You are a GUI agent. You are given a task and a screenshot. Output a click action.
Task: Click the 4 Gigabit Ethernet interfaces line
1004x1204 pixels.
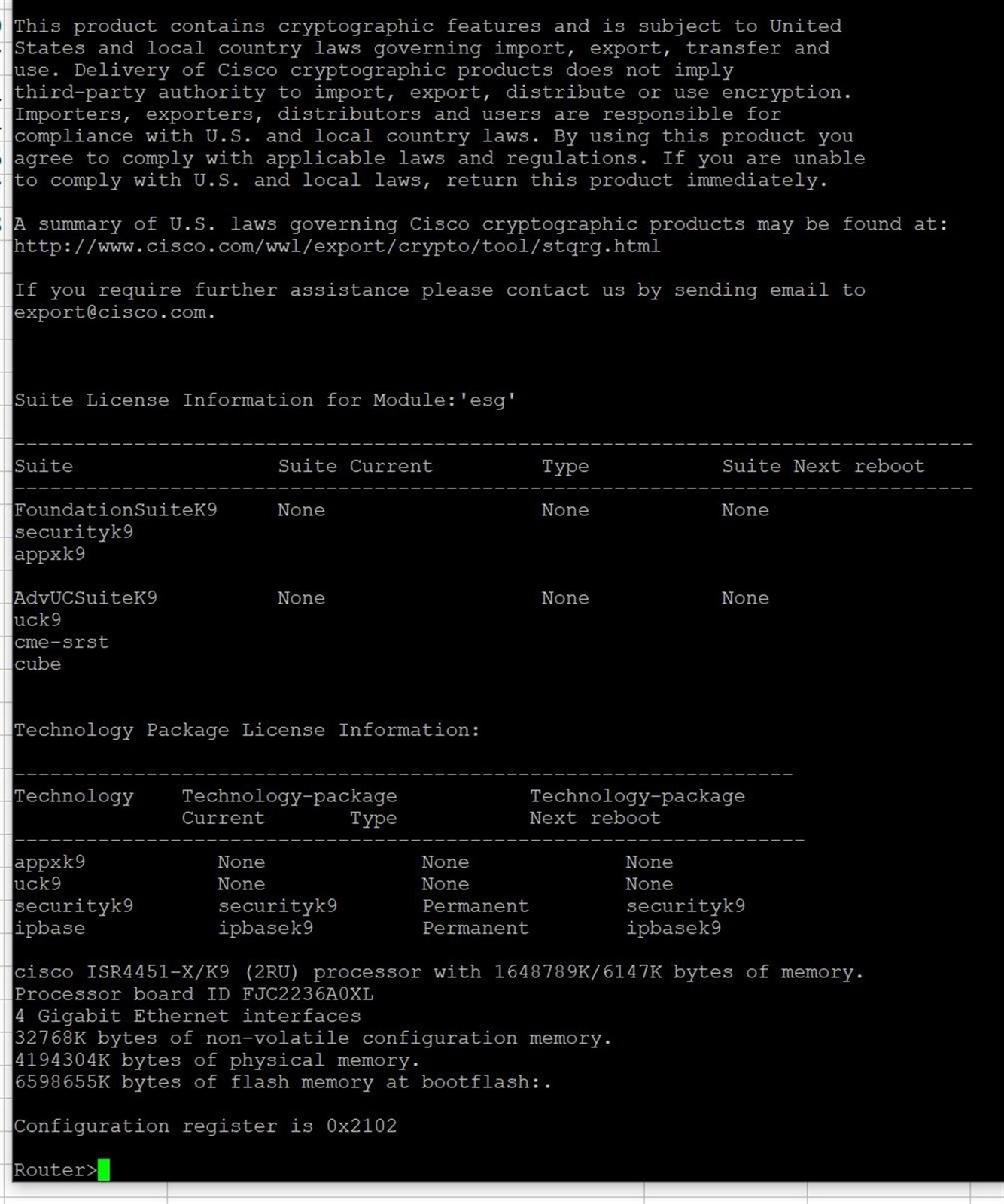point(187,1016)
